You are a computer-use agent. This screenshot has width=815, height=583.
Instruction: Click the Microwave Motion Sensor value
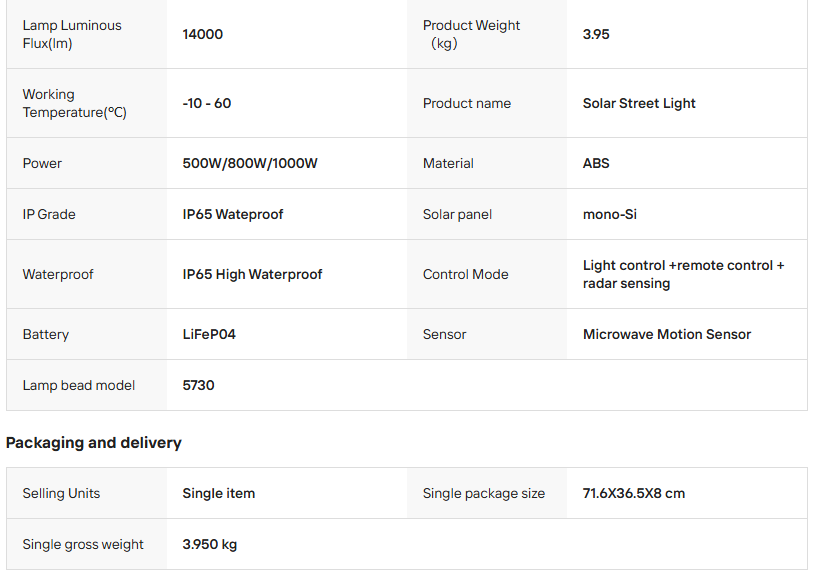[667, 334]
